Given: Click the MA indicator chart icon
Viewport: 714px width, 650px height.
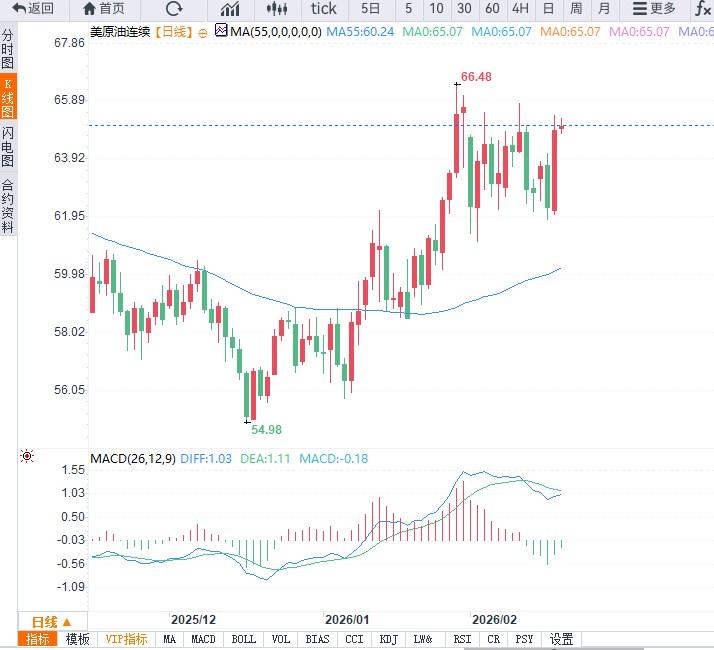Looking at the screenshot, I should 221,32.
